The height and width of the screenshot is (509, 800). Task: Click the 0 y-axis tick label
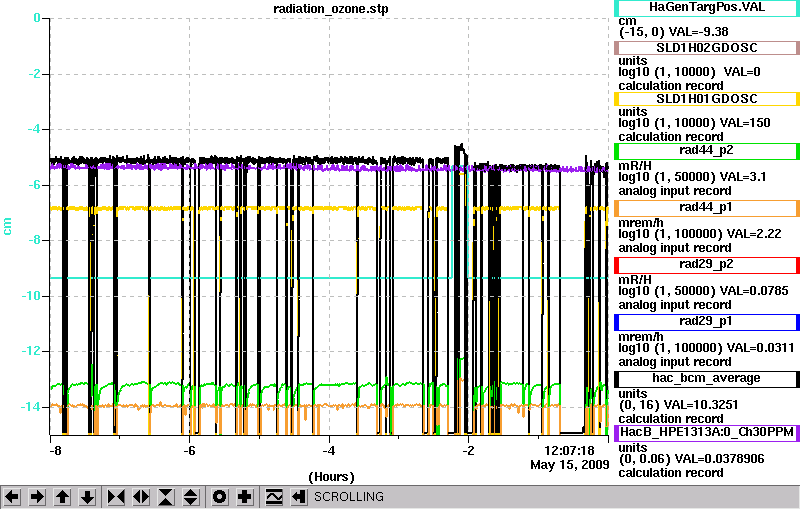click(37, 18)
